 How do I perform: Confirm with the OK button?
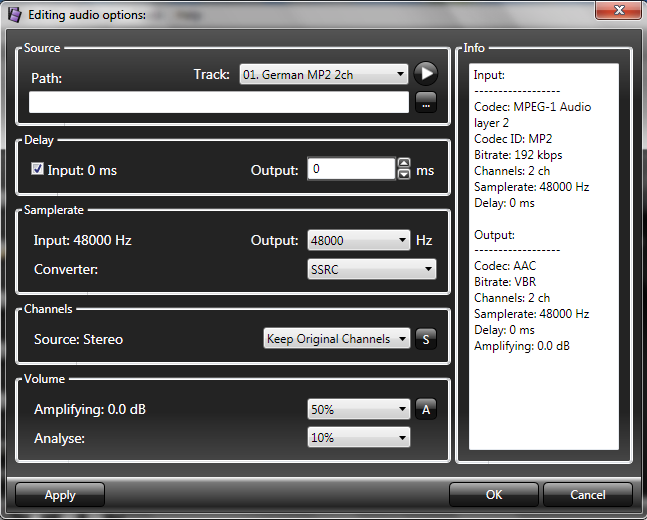click(x=493, y=495)
